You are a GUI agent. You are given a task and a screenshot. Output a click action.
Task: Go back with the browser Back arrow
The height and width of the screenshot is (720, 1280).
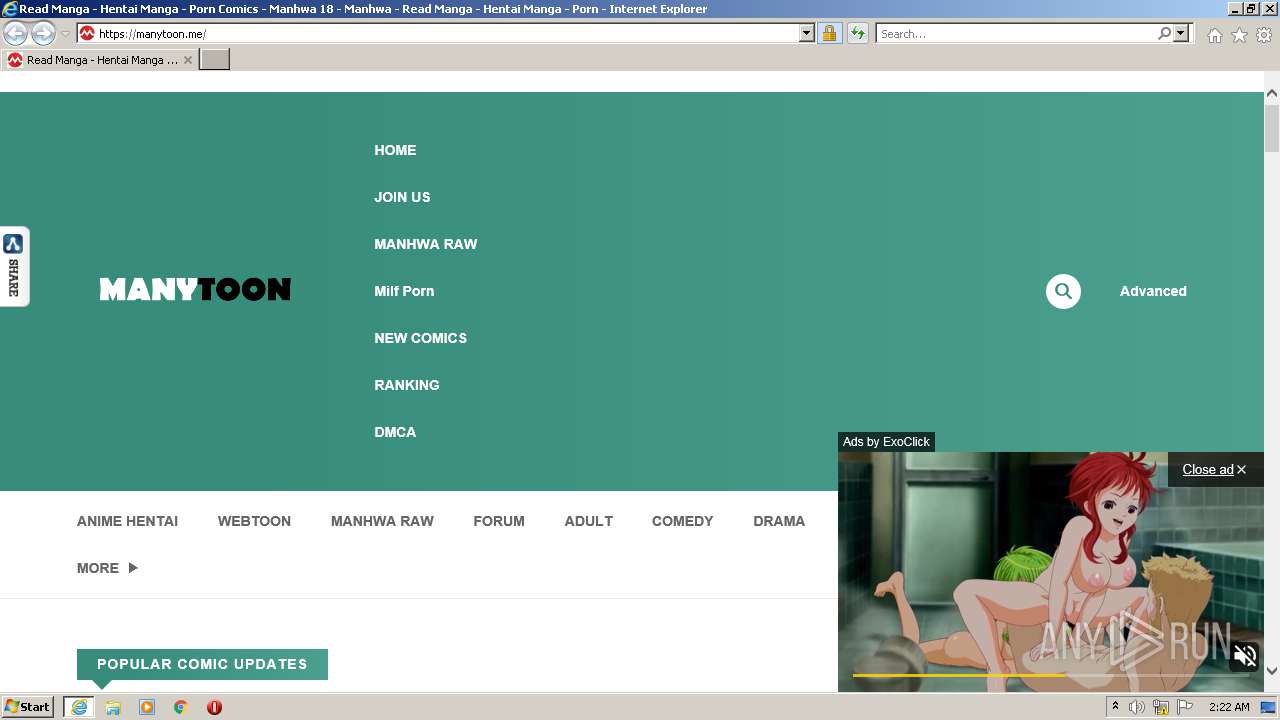(x=15, y=33)
